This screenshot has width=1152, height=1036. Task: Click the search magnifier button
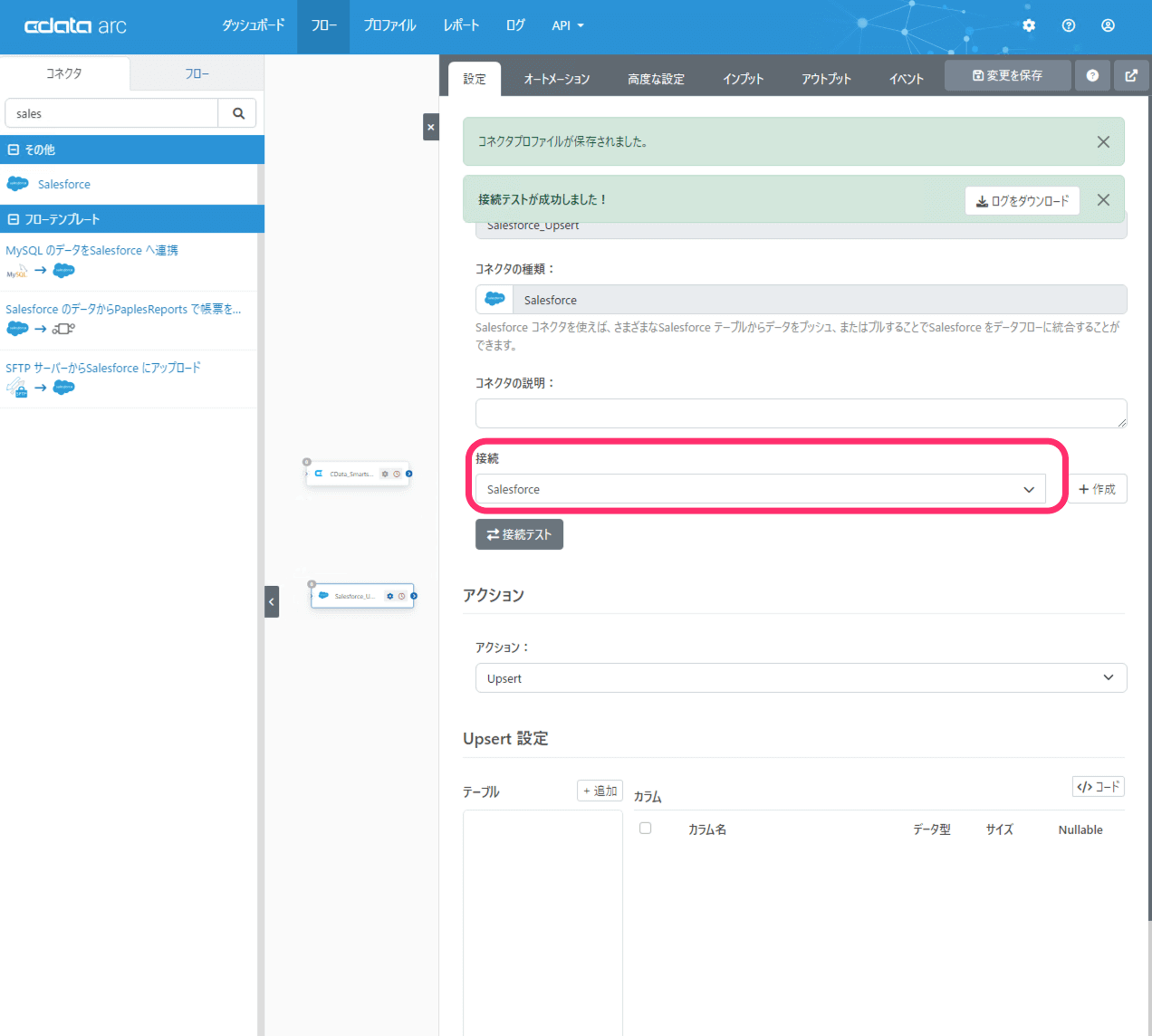[x=238, y=113]
